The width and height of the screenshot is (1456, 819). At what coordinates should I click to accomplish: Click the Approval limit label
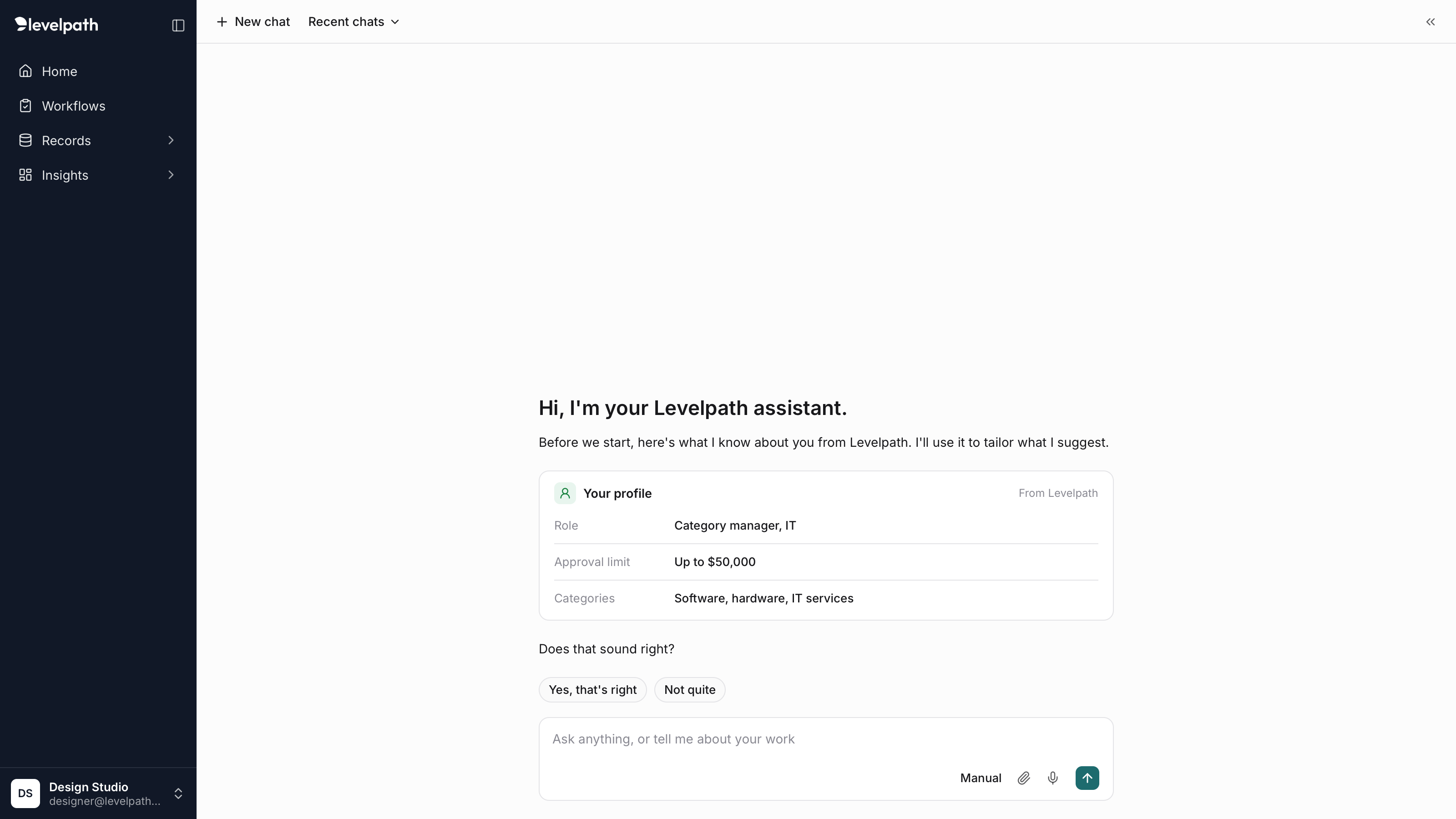(592, 562)
